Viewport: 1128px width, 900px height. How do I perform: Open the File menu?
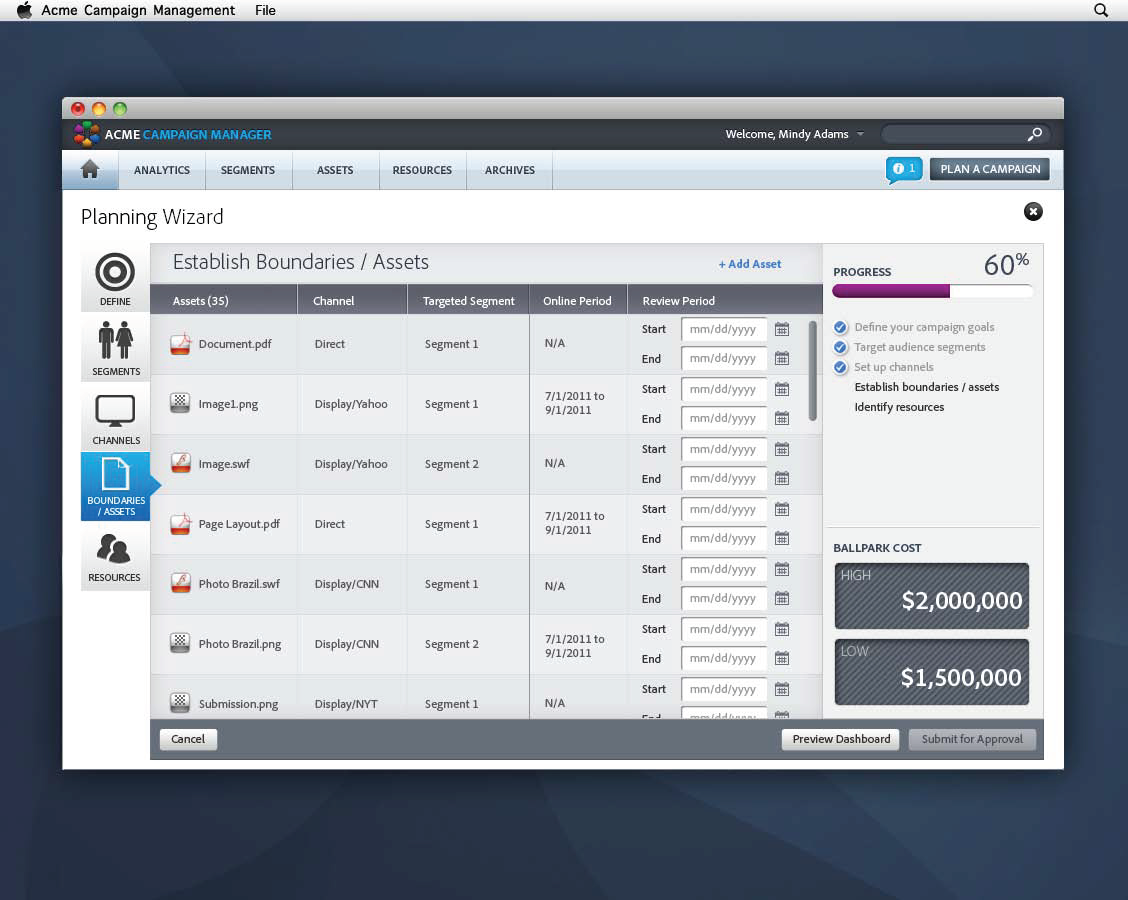click(265, 10)
